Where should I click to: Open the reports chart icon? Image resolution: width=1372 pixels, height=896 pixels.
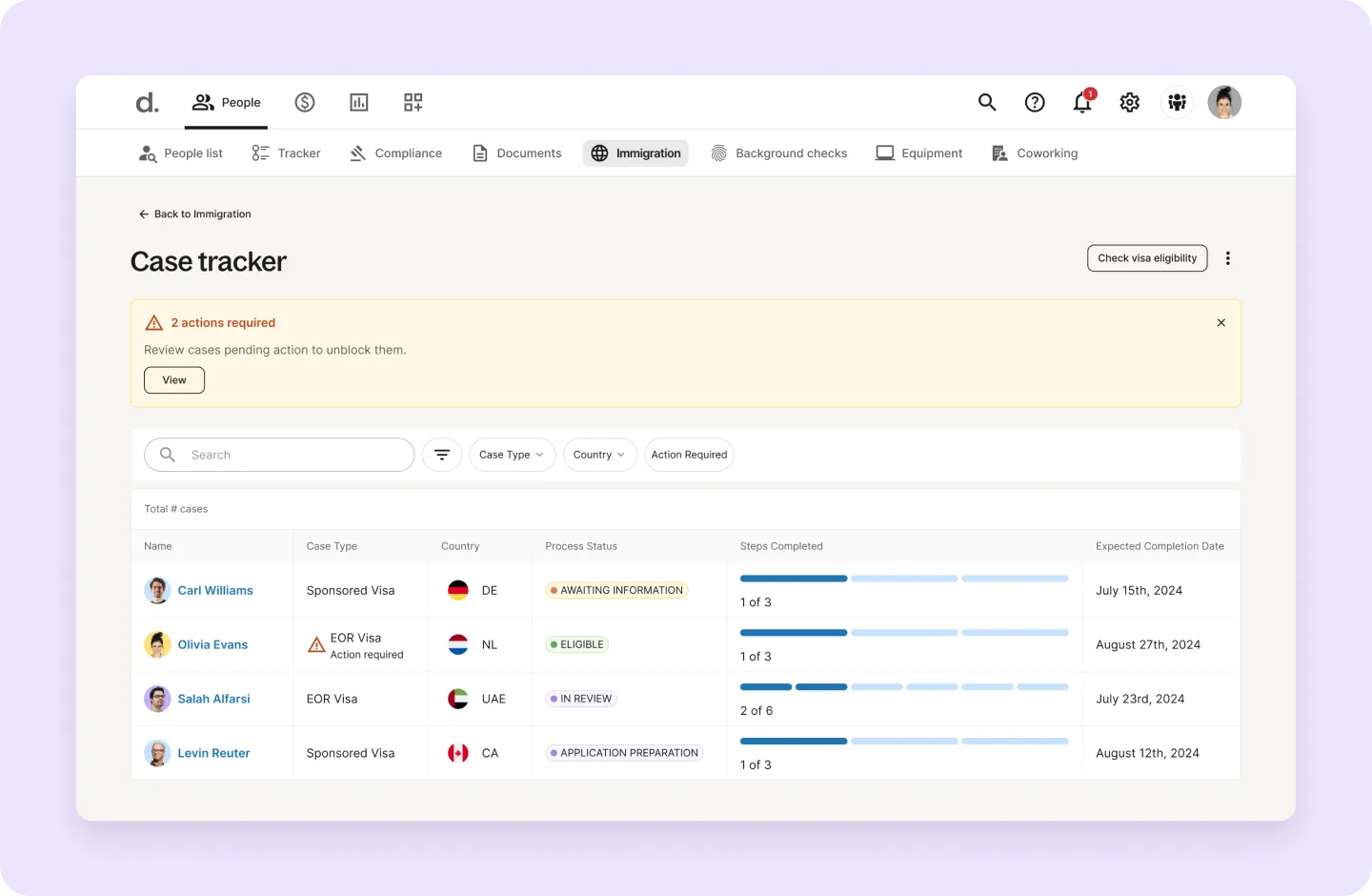pos(359,102)
